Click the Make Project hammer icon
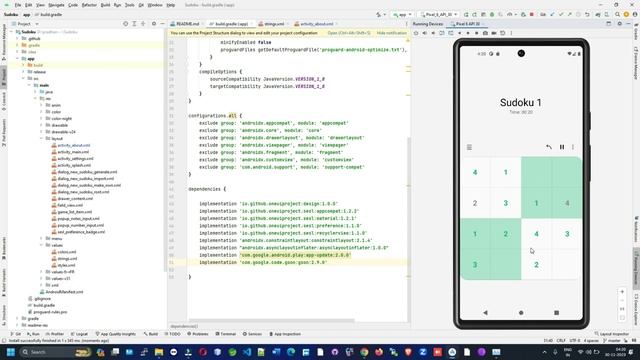Image resolution: width=640 pixels, height=360 pixels. click(378, 14)
